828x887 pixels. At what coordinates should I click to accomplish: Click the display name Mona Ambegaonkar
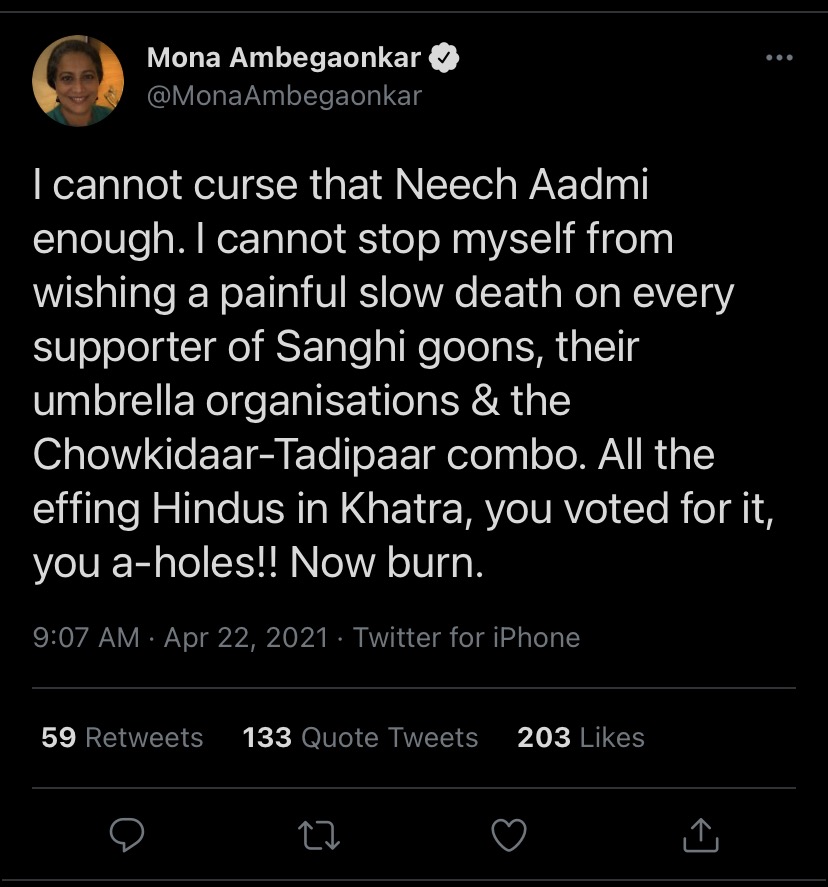283,58
